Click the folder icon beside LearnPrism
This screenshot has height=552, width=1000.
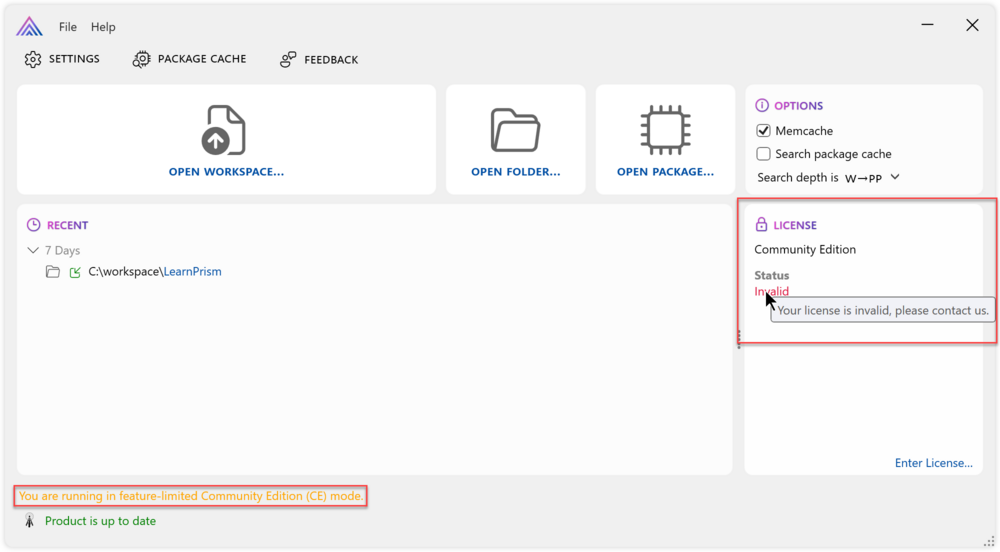pyautogui.click(x=53, y=272)
